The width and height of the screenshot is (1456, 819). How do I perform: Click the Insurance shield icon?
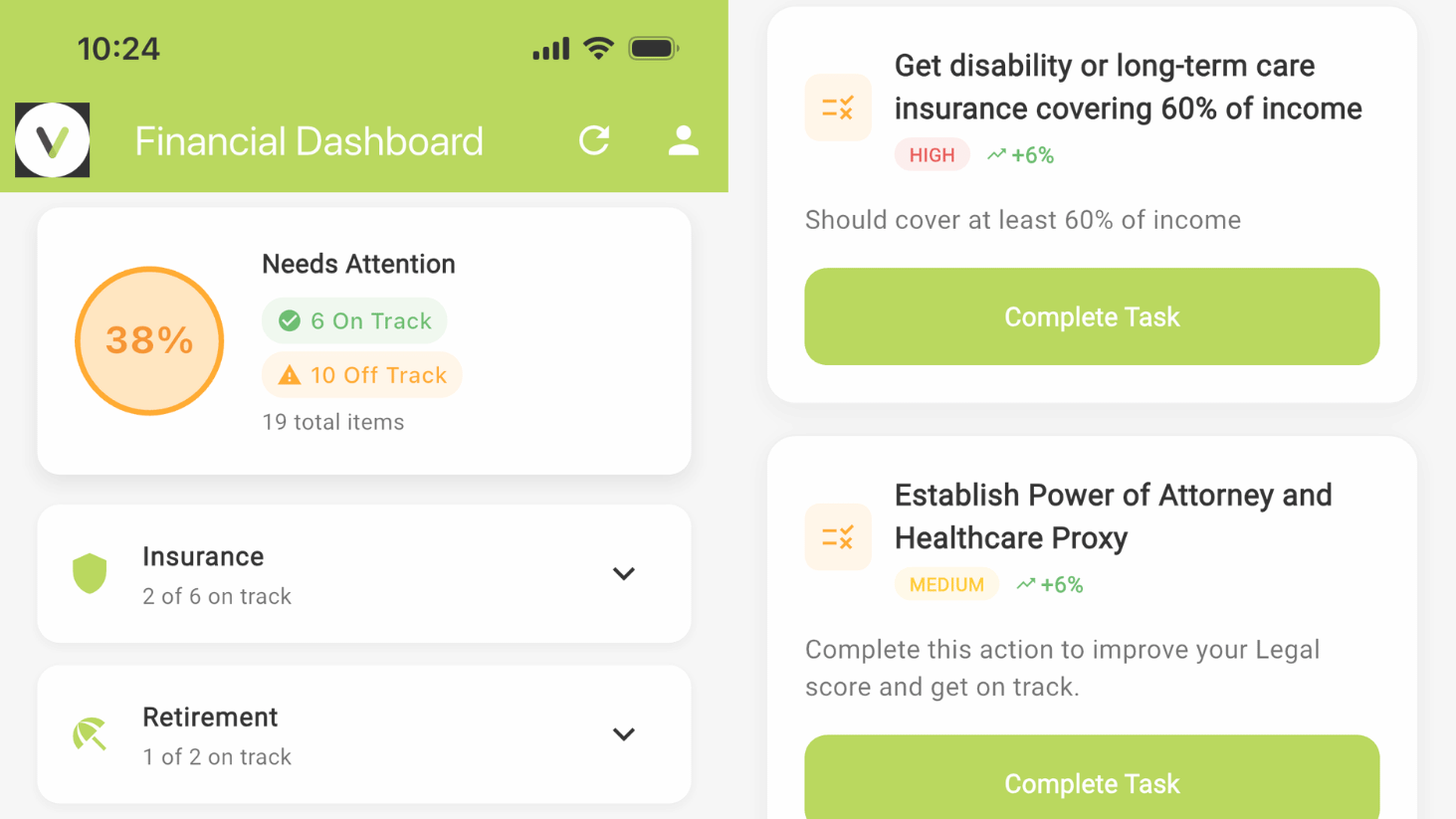pos(90,573)
